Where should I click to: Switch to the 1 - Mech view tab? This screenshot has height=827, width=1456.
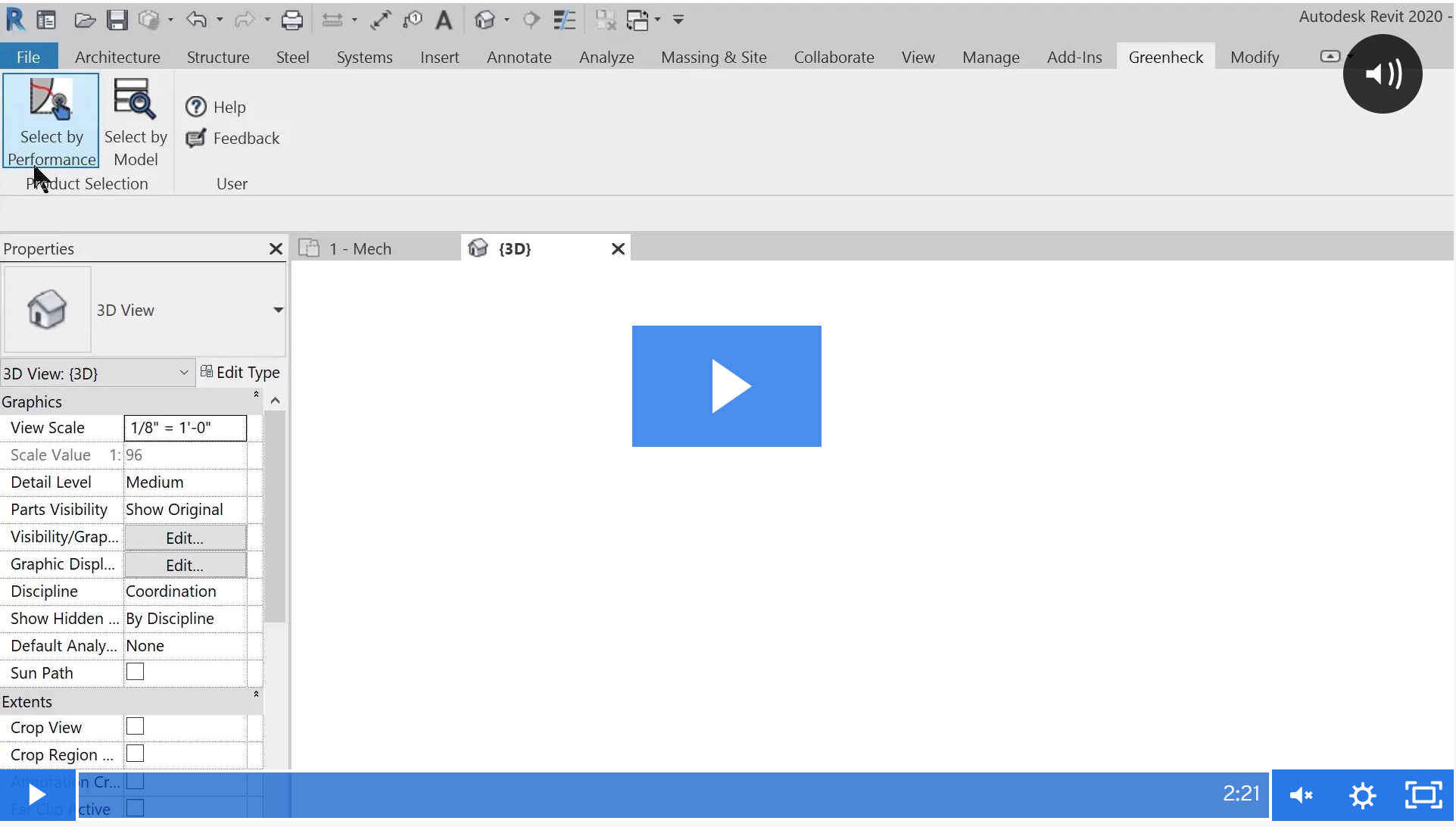point(360,249)
